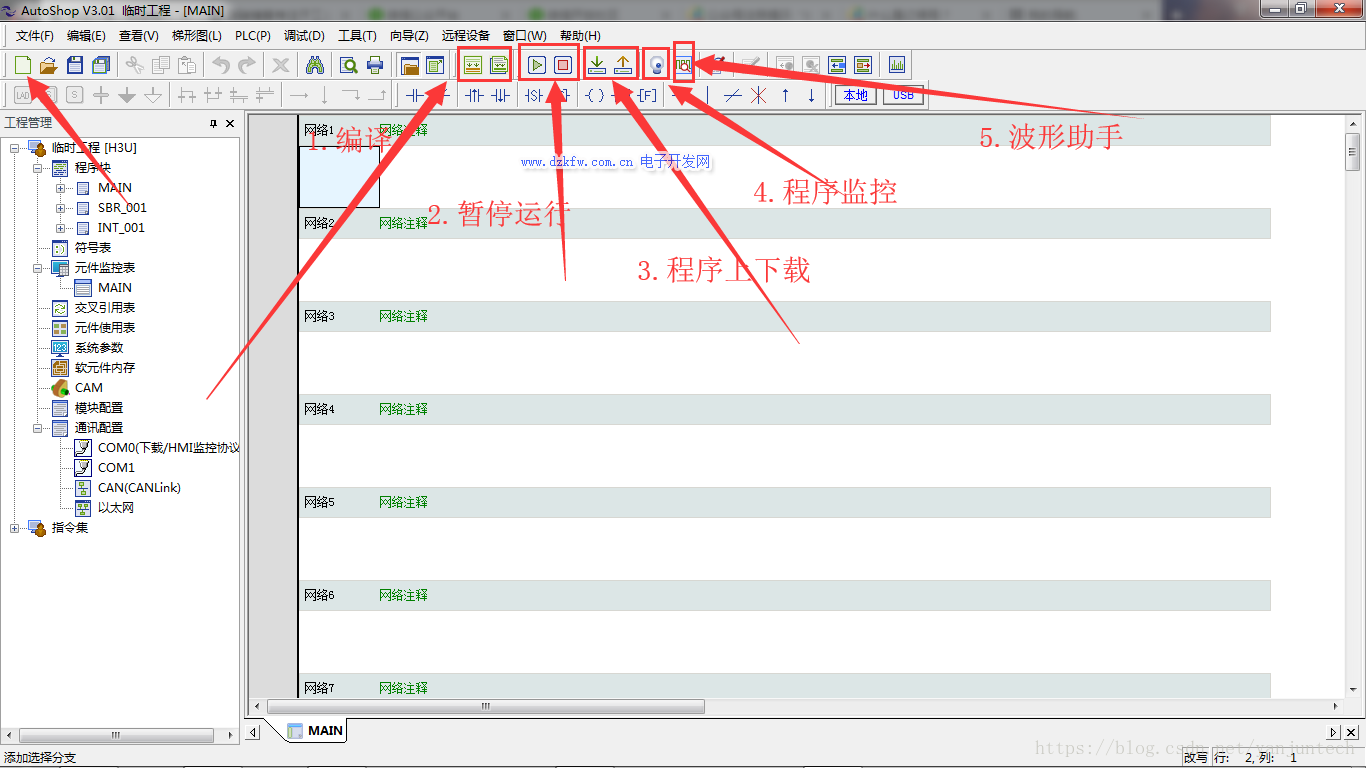The image size is (1366, 768).
Task: Click the New Project icon
Action: click(x=22, y=66)
